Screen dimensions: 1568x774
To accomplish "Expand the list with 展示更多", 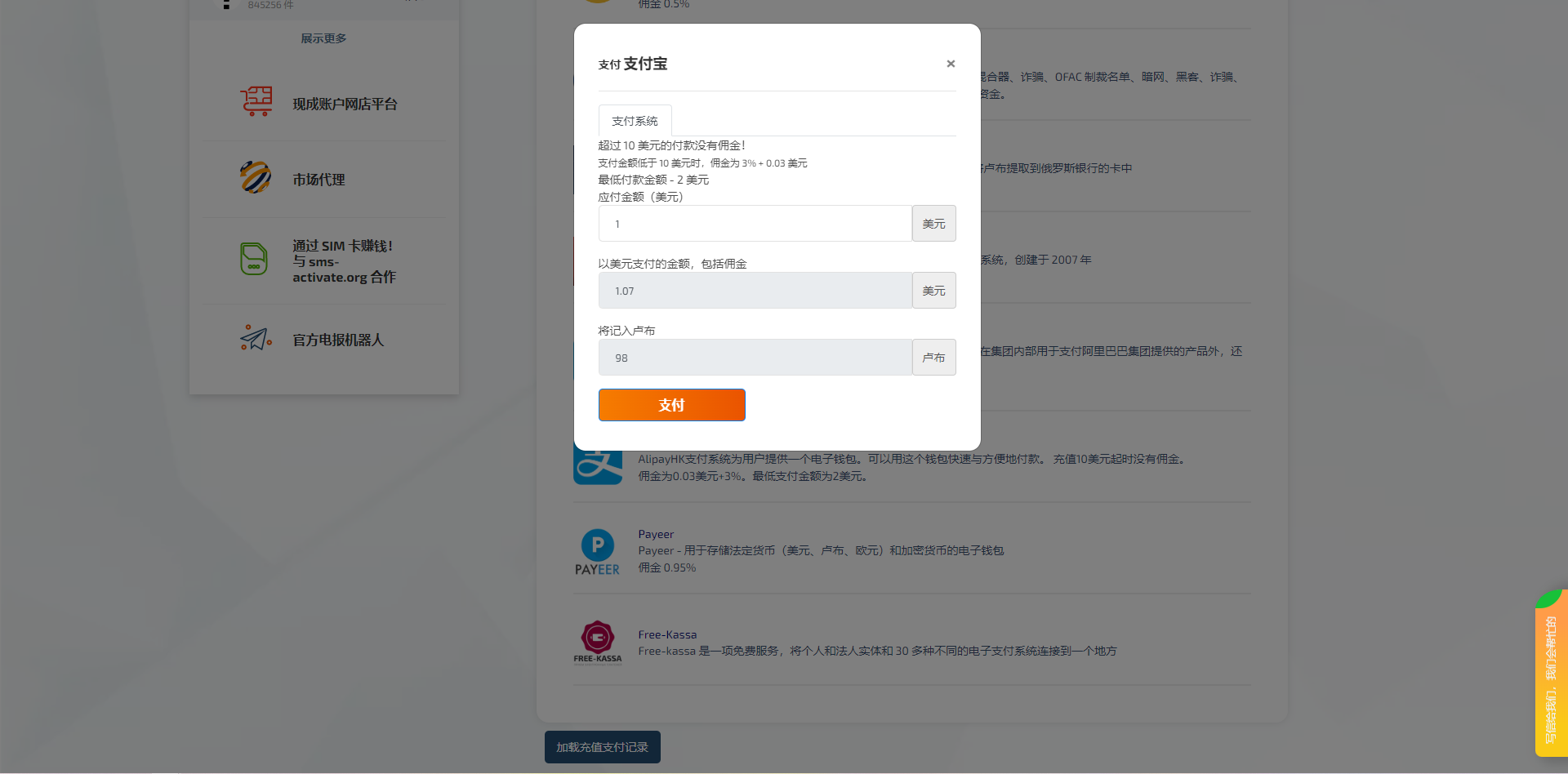I will [x=323, y=38].
